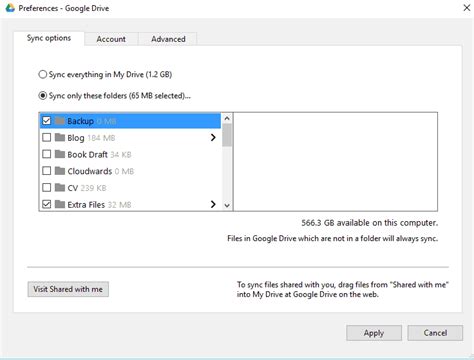
Task: Check the Blog folder checkbox
Action: pyautogui.click(x=47, y=137)
